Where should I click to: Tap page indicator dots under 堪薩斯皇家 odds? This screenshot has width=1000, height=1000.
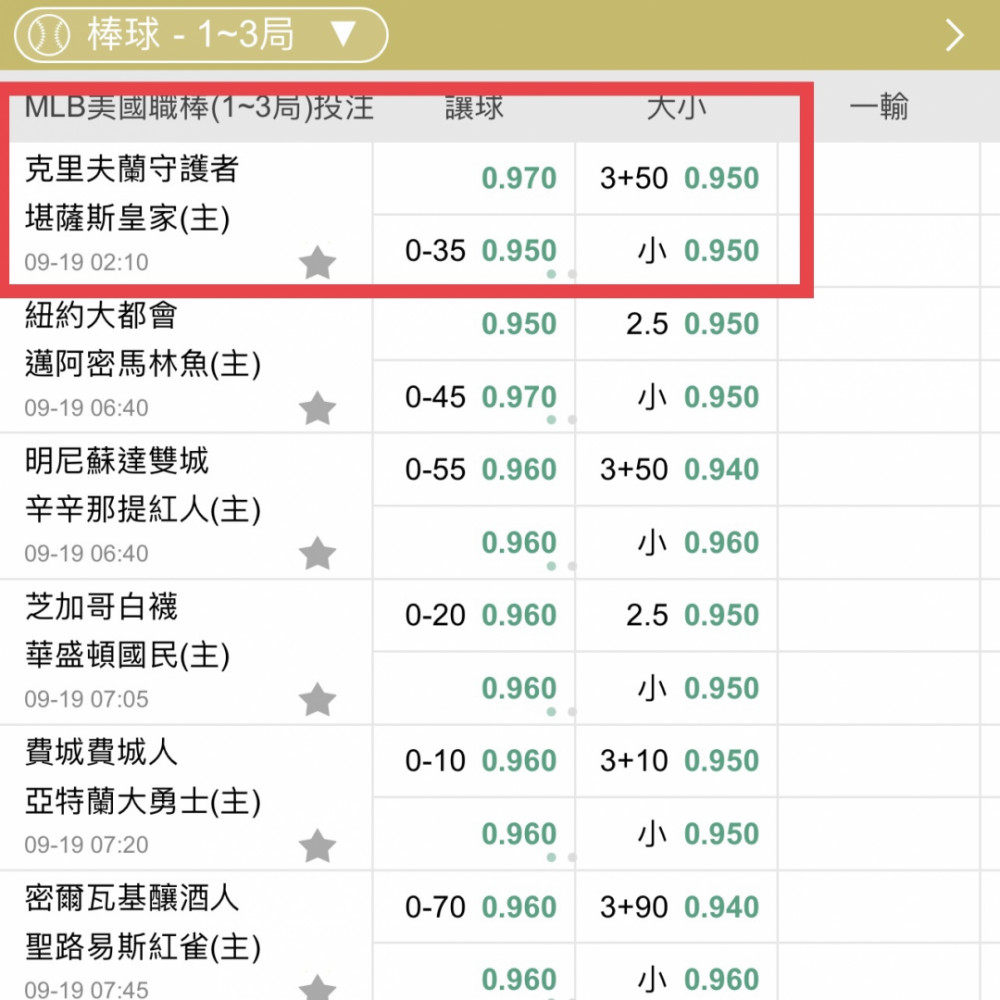(561, 274)
